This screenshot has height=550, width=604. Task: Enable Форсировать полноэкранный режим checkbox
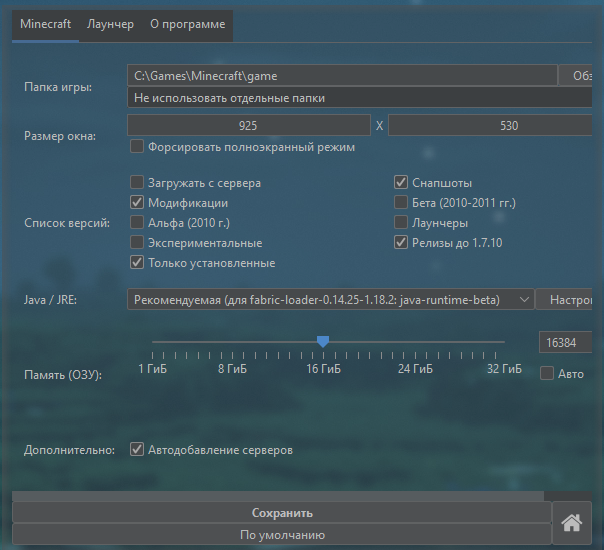[137, 147]
